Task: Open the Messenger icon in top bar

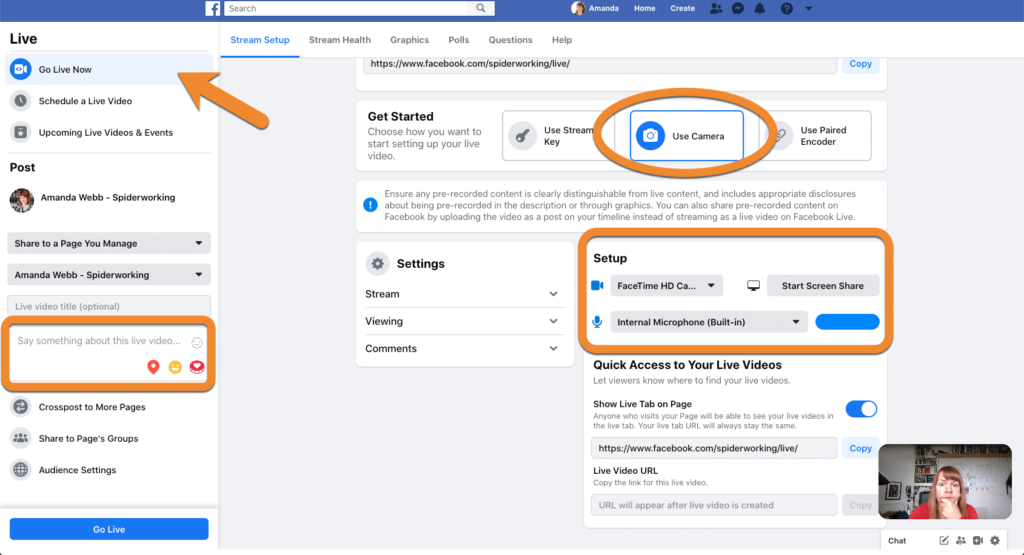Action: point(738,8)
